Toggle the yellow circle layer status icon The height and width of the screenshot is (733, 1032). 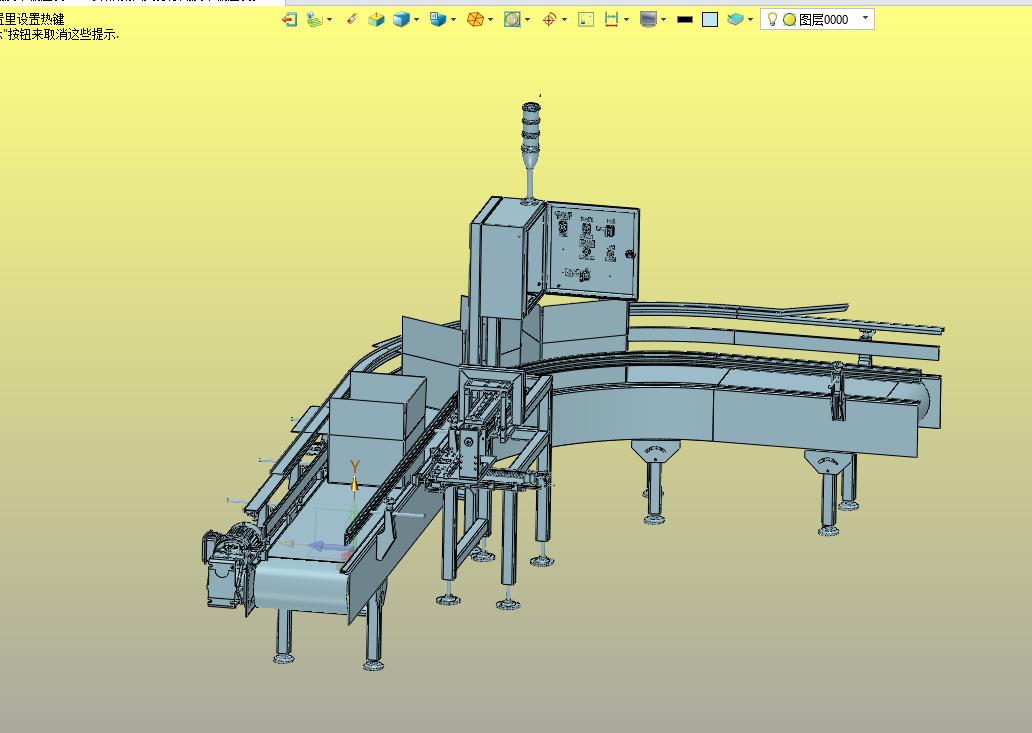pyautogui.click(x=789, y=19)
